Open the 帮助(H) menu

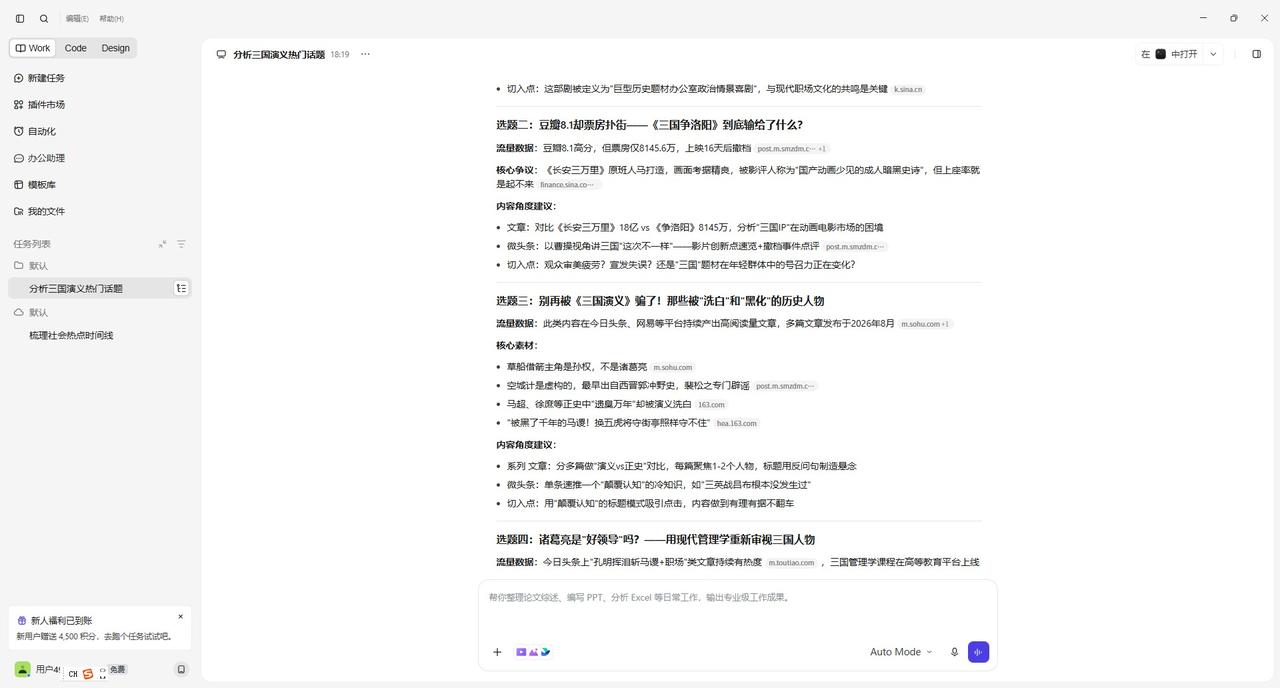click(111, 18)
